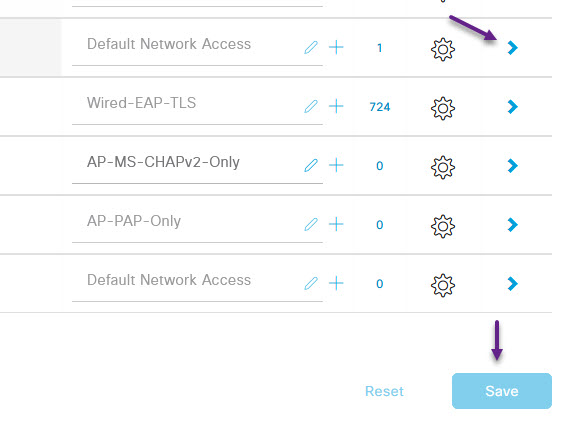Expand the AP-PAP-Only row chevron
The width and height of the screenshot is (567, 424).
512,224
